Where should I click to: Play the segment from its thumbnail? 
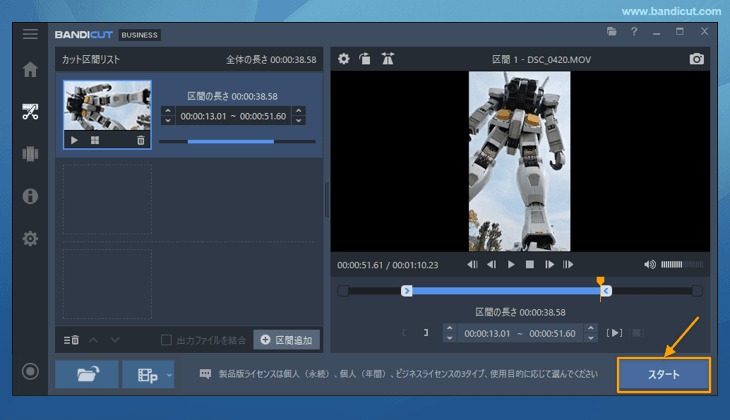pos(74,140)
